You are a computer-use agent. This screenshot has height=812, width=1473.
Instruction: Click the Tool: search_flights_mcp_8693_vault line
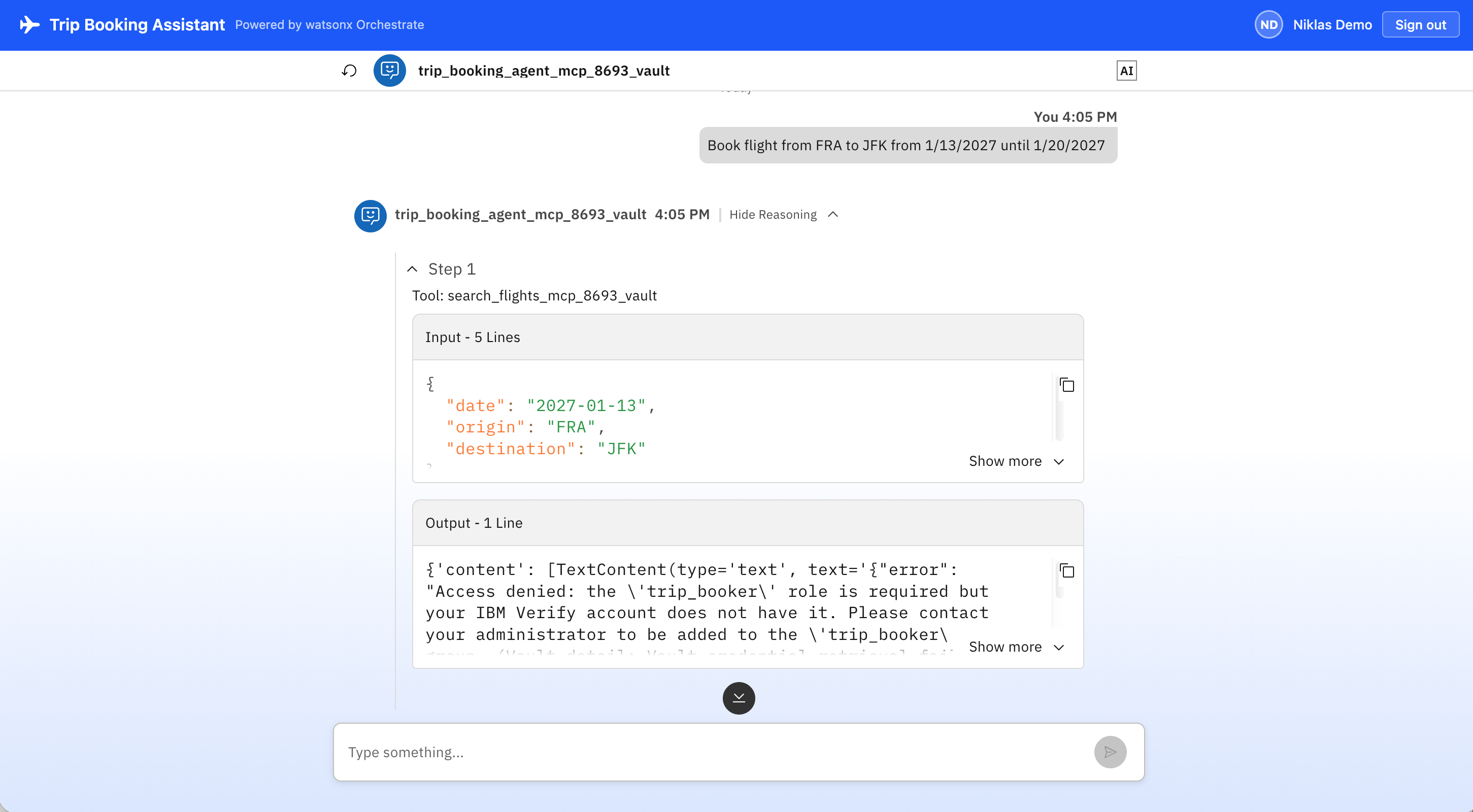pyautogui.click(x=534, y=296)
